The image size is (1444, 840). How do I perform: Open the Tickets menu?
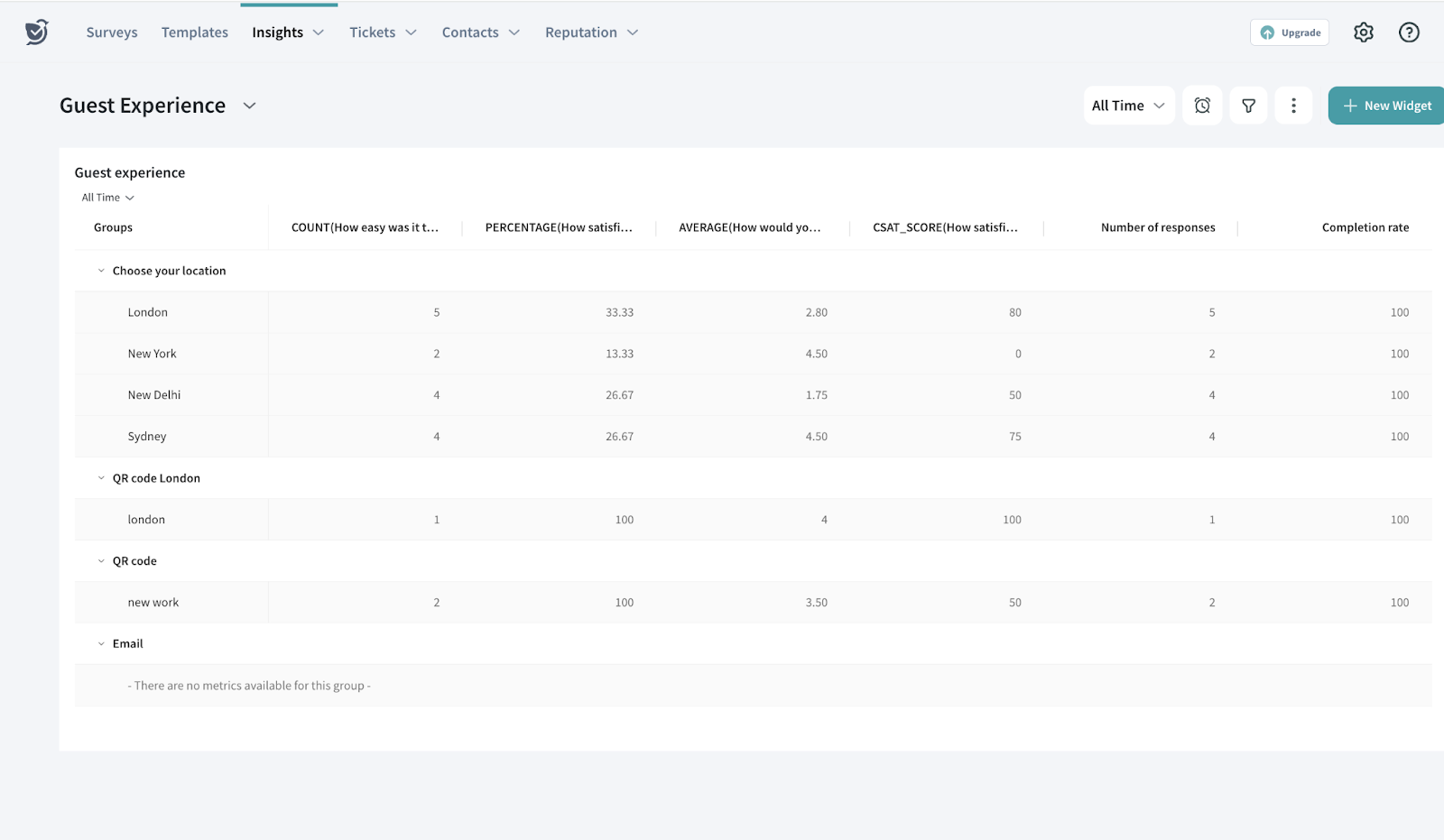coord(383,32)
